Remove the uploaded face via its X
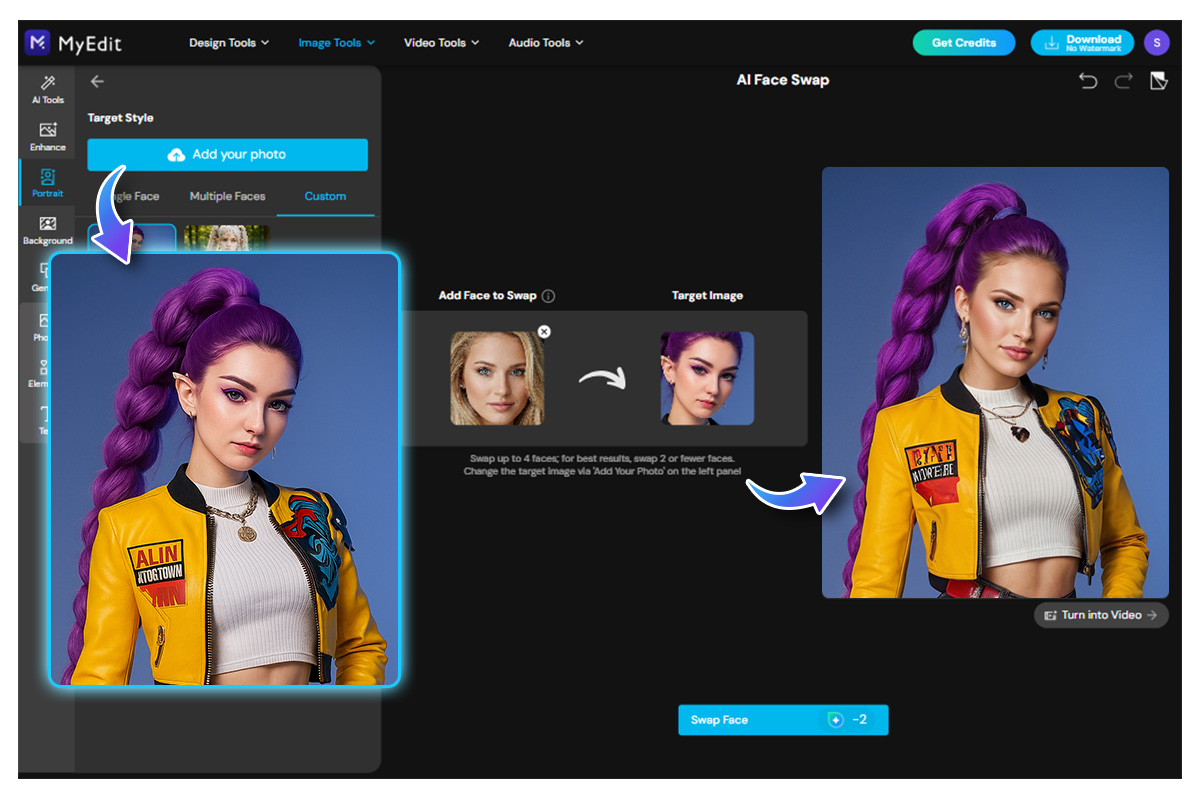1200x800 pixels. (544, 331)
